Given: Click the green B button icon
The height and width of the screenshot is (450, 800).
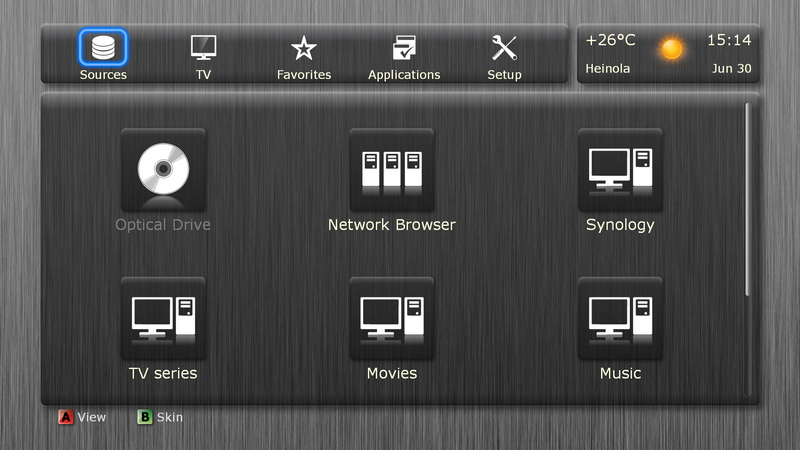Looking at the screenshot, I should (145, 417).
